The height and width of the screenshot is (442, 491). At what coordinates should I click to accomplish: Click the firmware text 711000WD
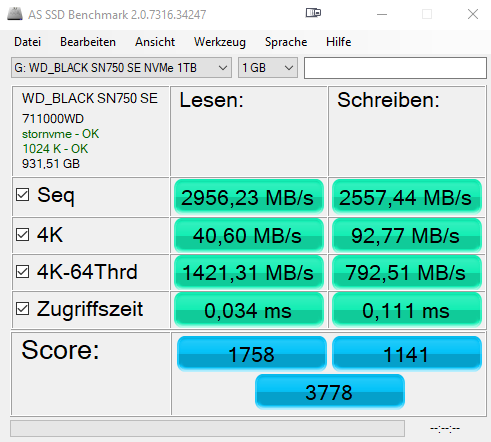pos(53,119)
